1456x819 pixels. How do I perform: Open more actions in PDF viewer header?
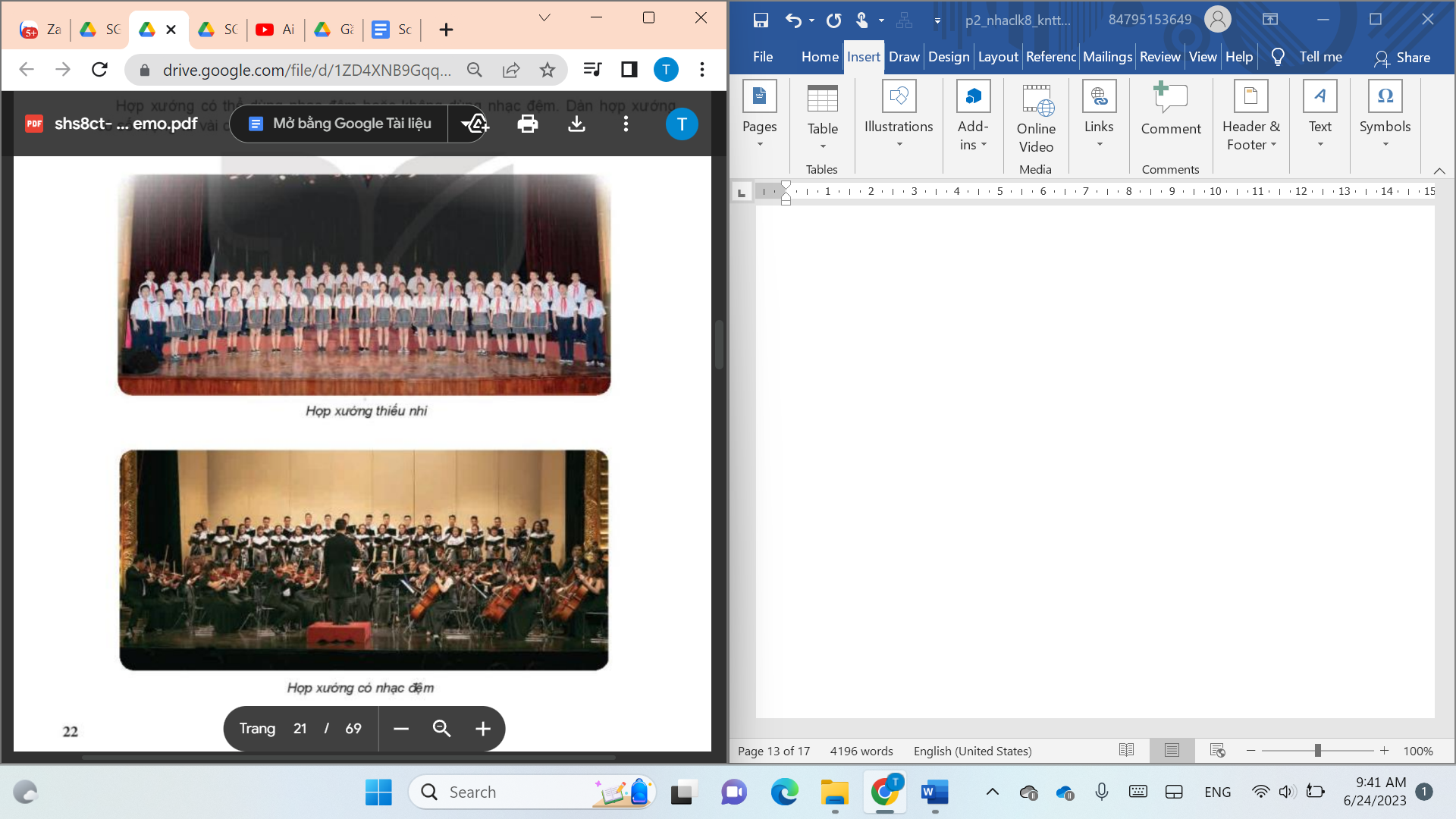coord(626,124)
